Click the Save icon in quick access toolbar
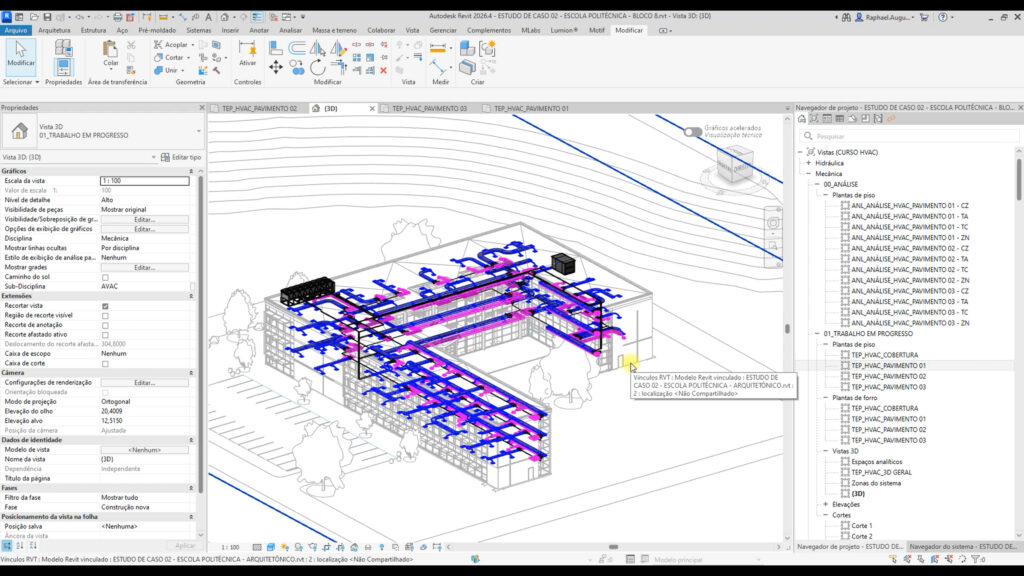 point(47,17)
